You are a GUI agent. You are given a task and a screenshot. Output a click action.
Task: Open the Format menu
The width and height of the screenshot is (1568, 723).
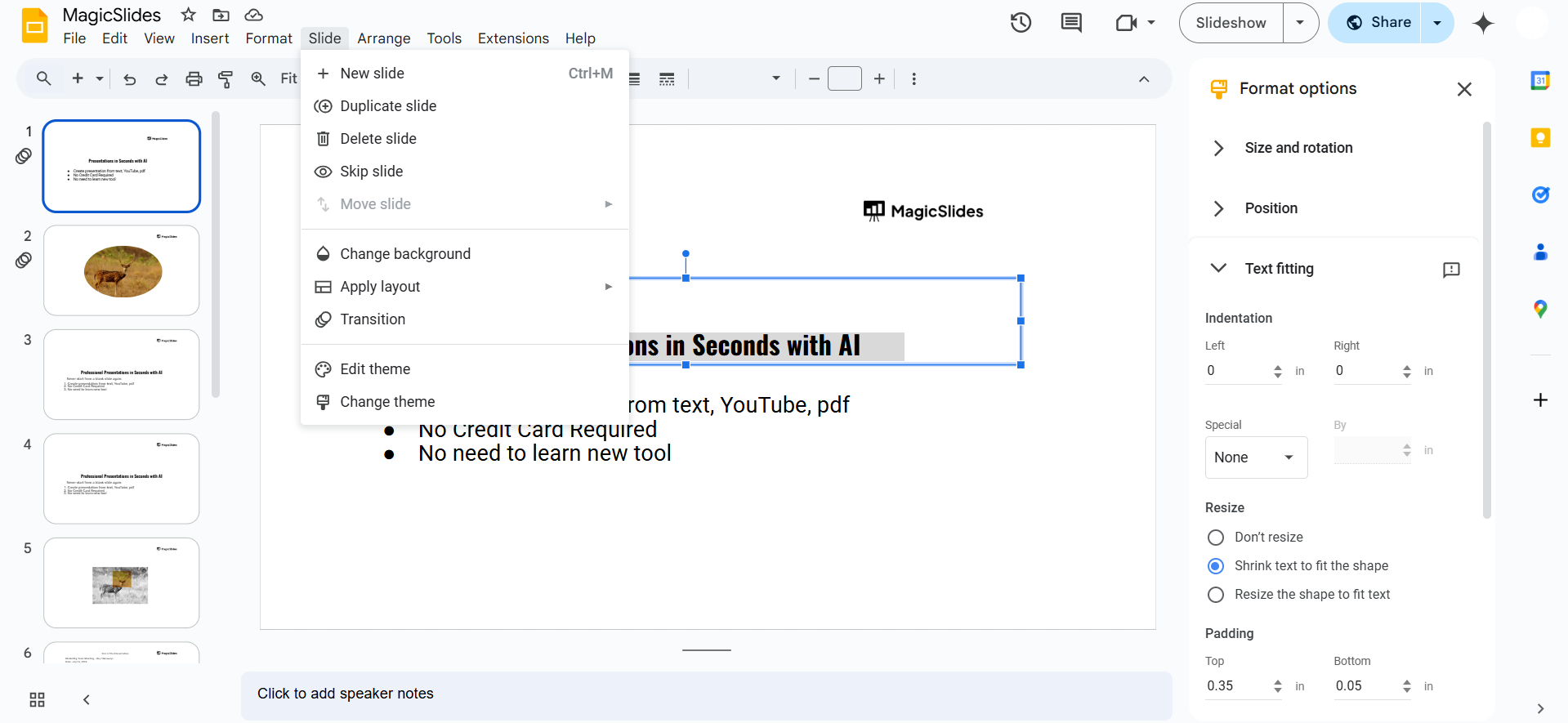pos(269,38)
